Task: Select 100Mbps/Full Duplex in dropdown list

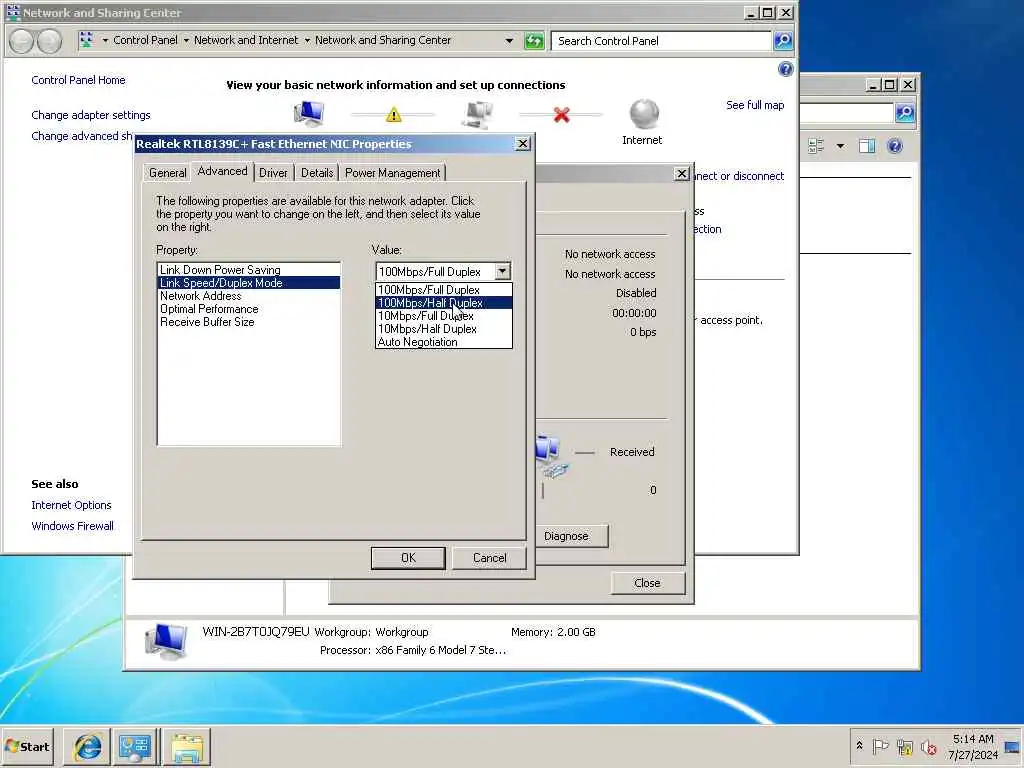Action: pyautogui.click(x=443, y=290)
